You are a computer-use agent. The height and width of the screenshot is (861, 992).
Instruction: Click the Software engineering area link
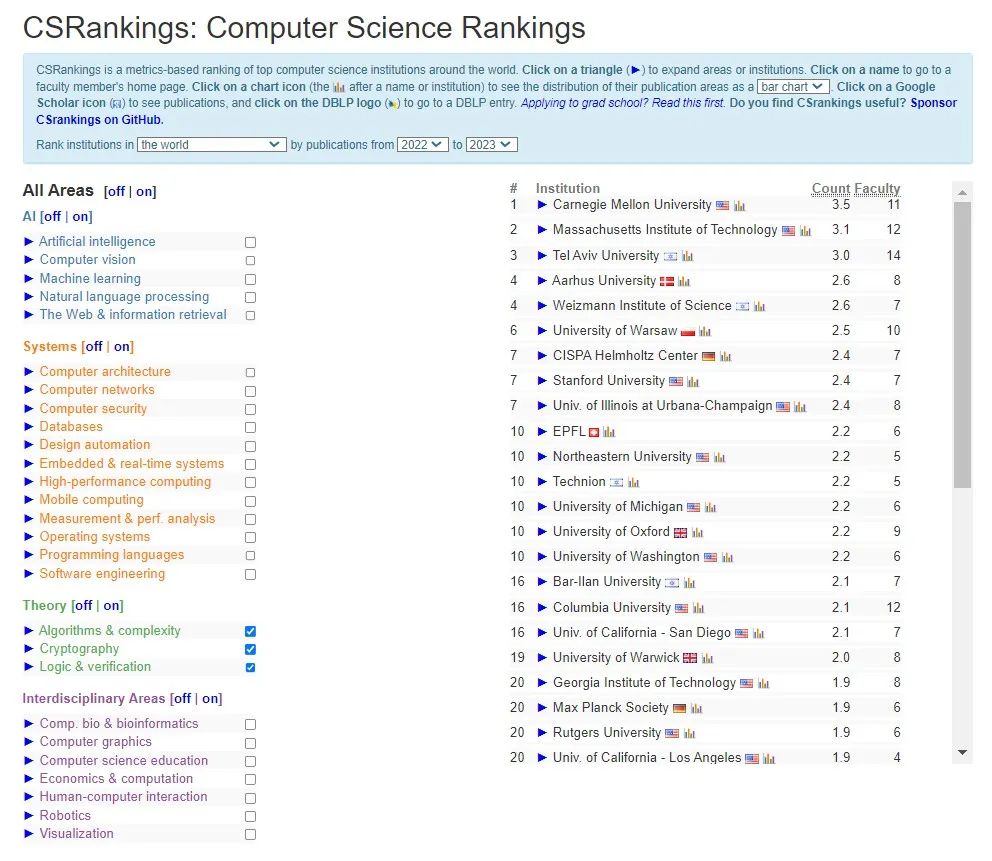[x=102, y=574]
